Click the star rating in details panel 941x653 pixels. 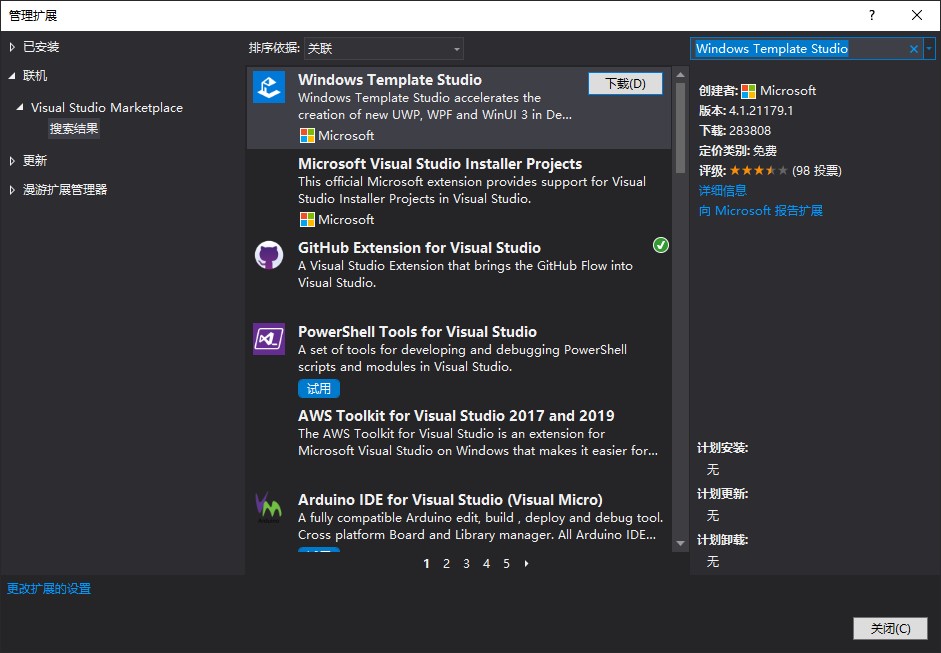pos(758,170)
